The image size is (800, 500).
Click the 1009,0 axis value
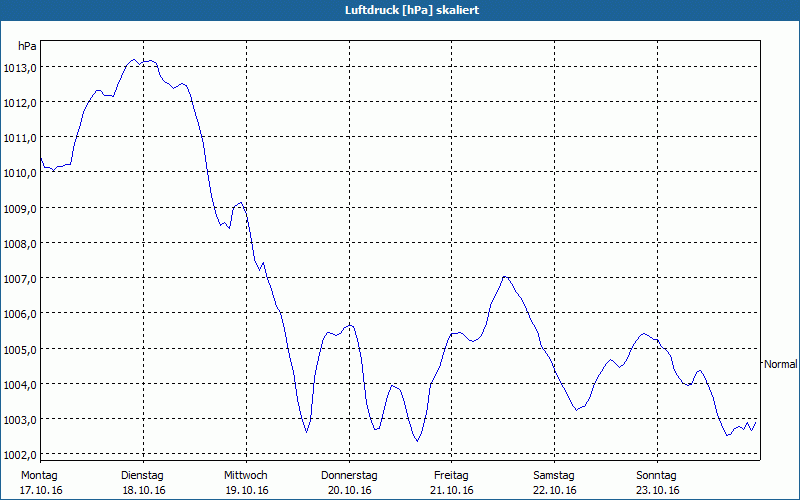tap(20, 209)
